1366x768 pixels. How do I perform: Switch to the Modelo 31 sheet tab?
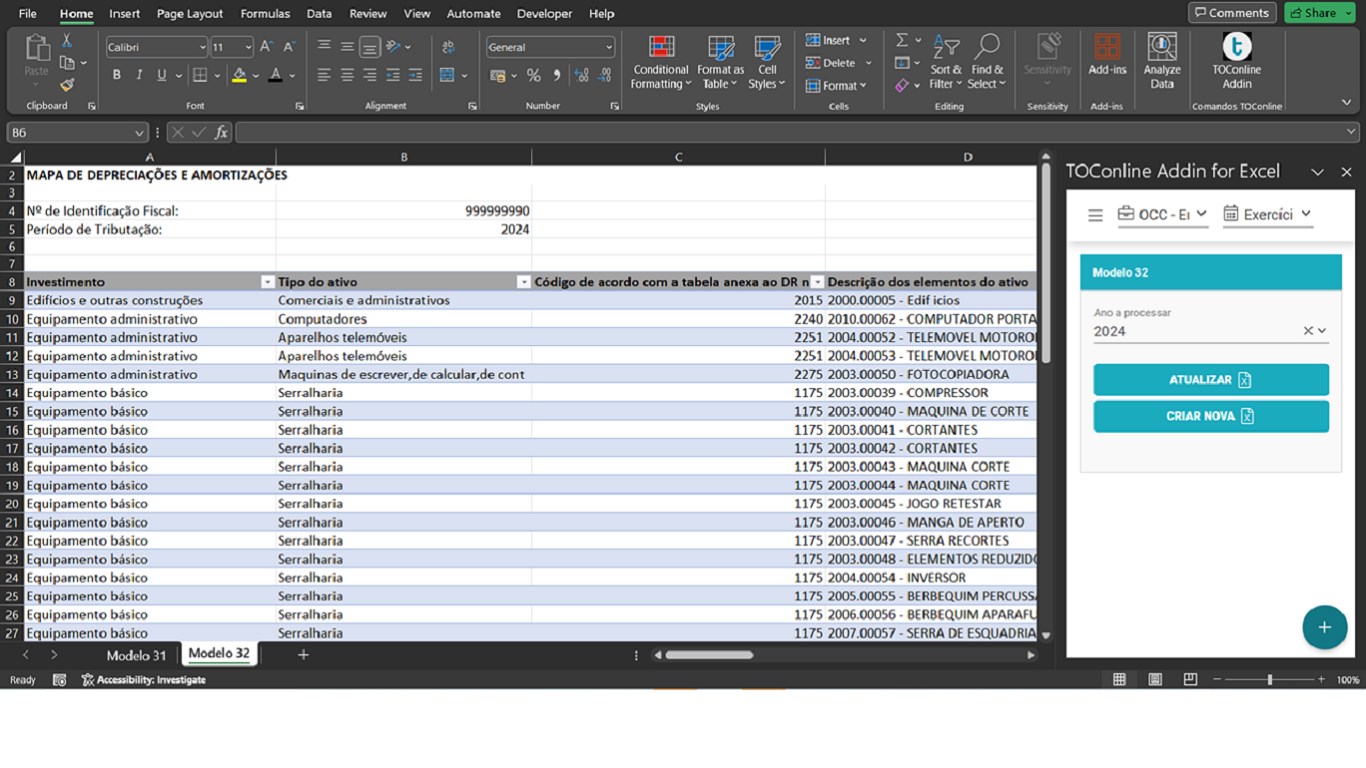pos(136,655)
